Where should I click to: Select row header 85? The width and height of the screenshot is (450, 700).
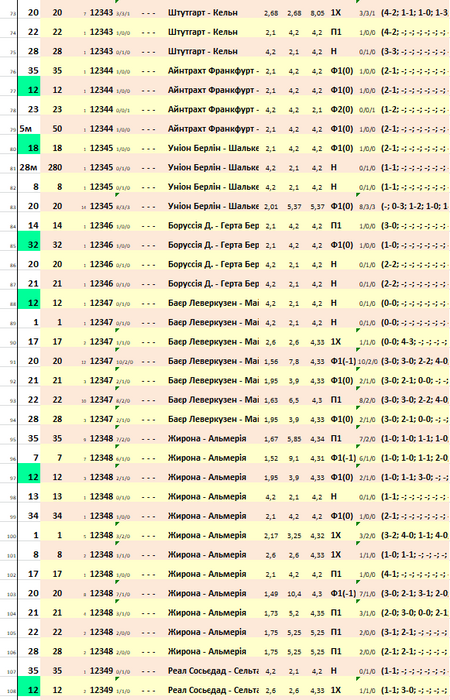pyautogui.click(x=12, y=246)
